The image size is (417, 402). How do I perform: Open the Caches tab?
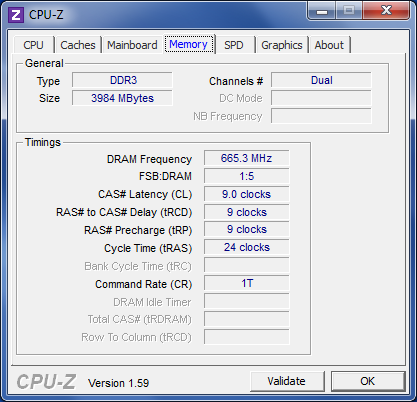click(78, 45)
